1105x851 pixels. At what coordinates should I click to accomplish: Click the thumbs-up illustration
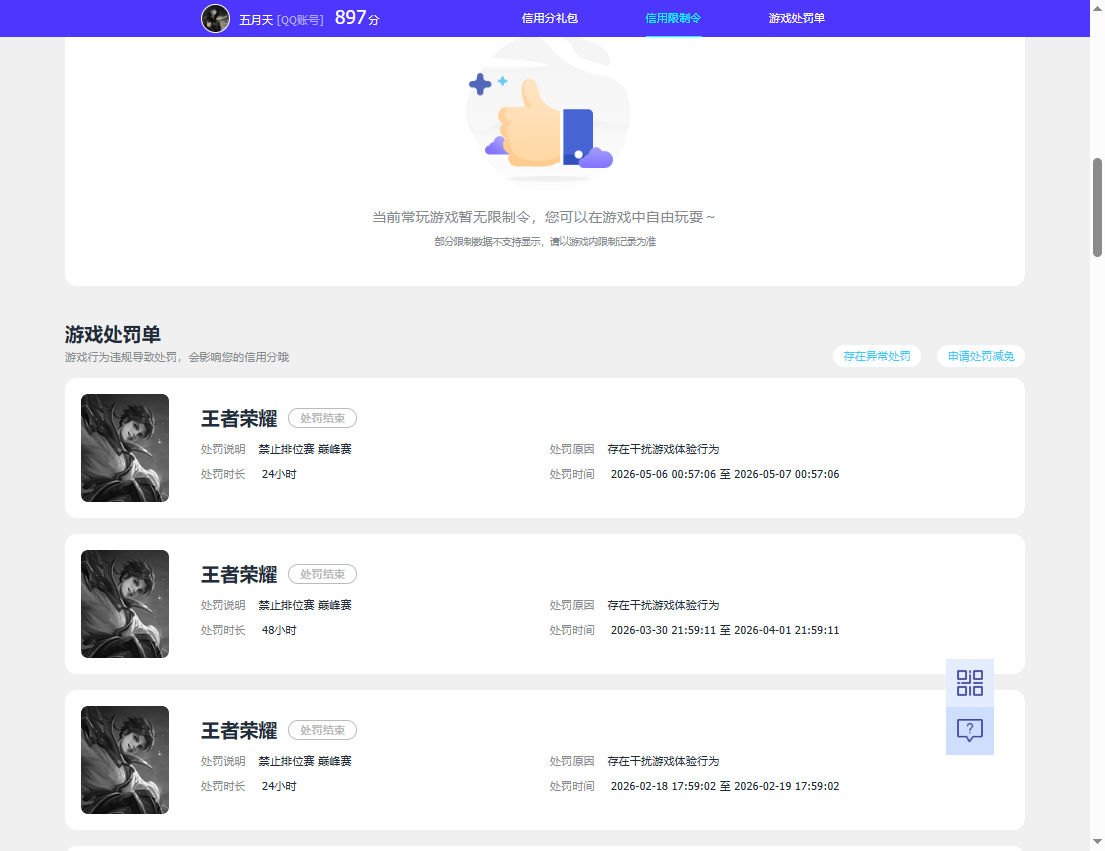[x=548, y=113]
